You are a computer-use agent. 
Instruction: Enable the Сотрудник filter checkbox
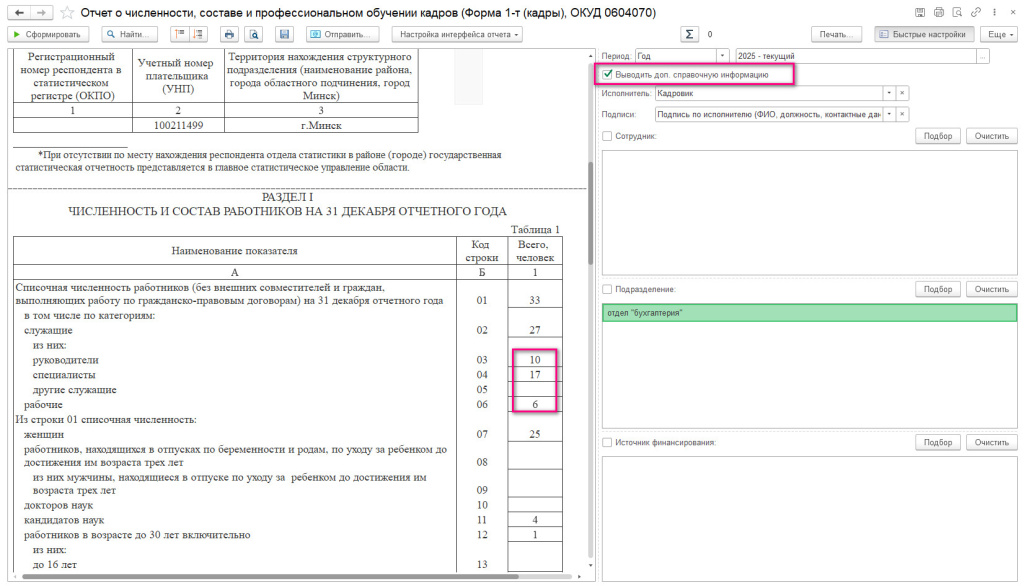608,136
